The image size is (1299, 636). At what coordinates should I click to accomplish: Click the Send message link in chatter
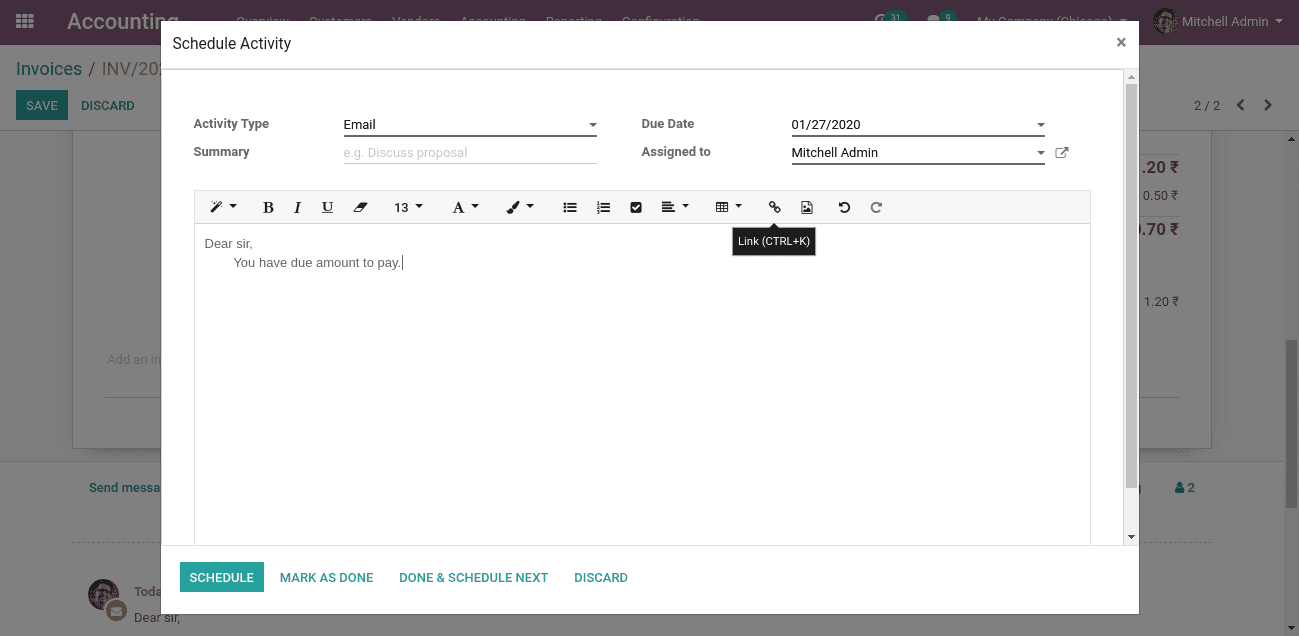pos(125,488)
